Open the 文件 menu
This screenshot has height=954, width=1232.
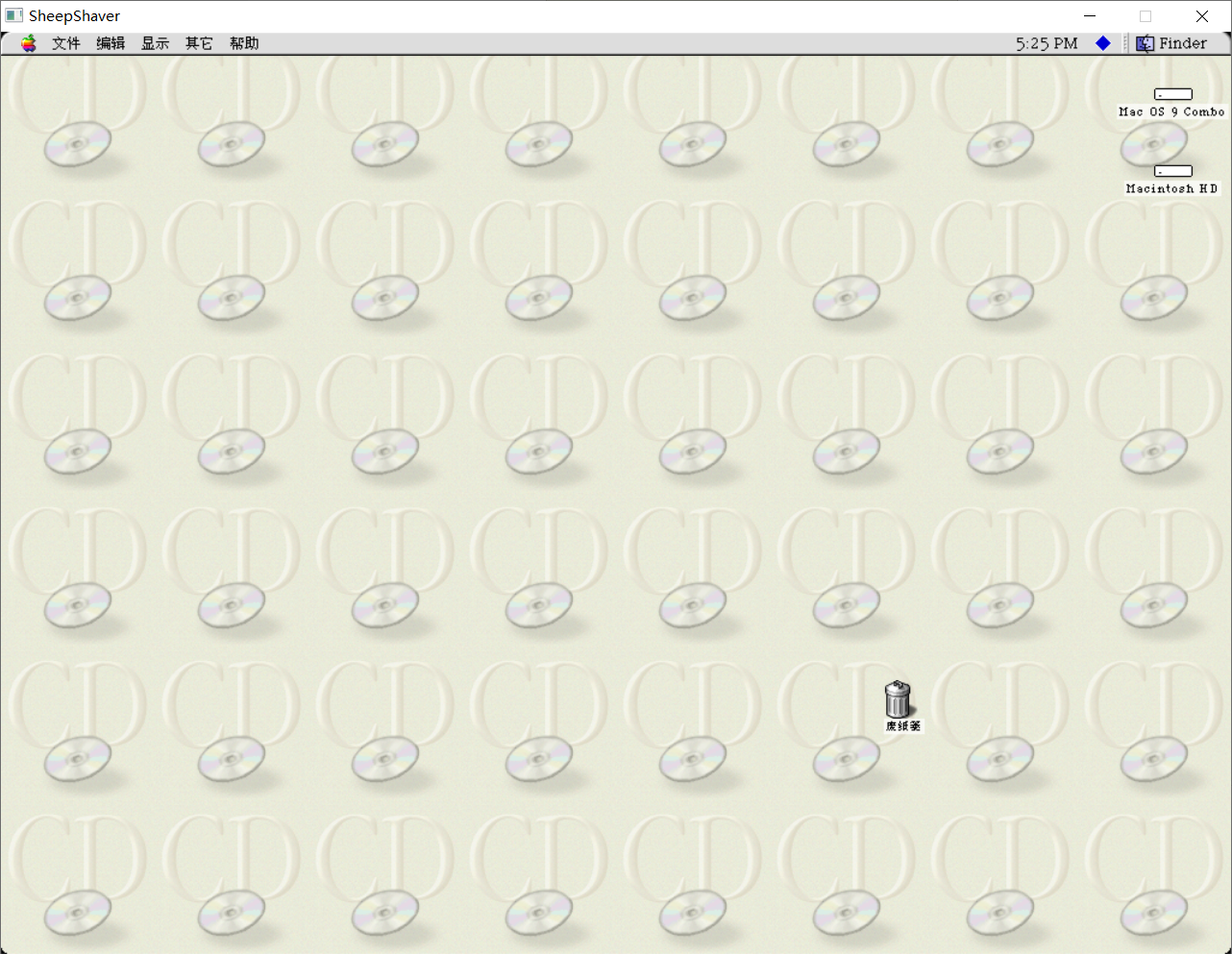(64, 42)
